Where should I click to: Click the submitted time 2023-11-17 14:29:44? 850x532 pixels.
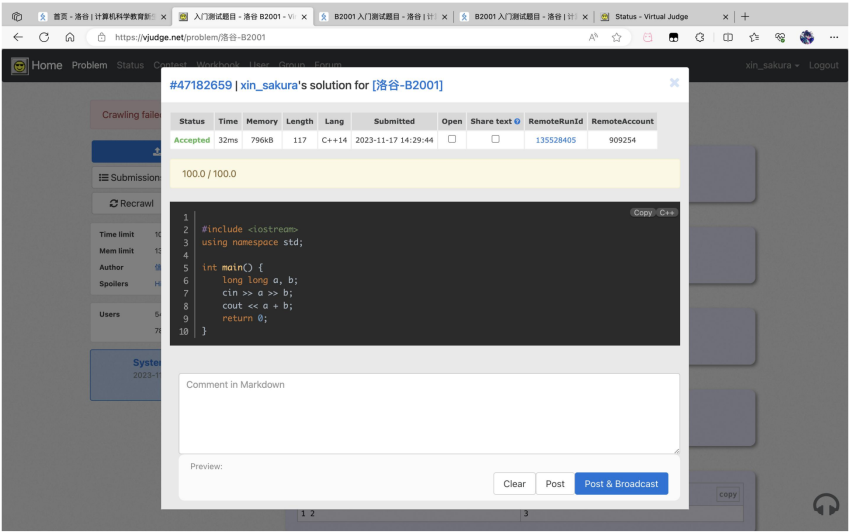394,140
